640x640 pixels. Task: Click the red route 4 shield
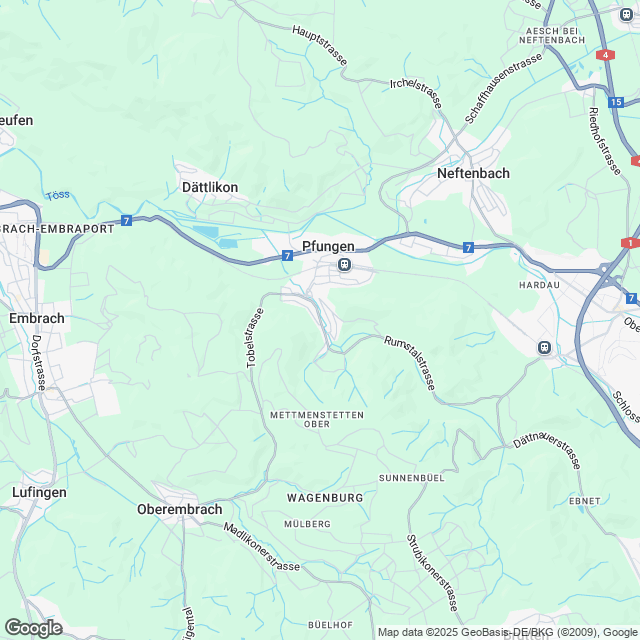point(605,55)
